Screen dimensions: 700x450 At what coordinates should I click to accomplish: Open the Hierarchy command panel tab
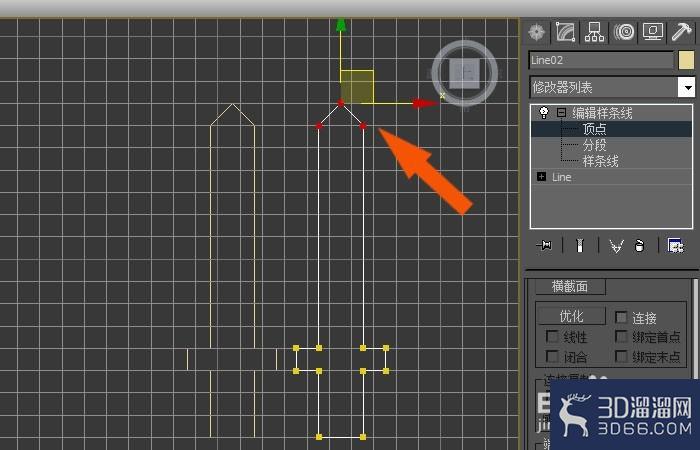click(594, 32)
